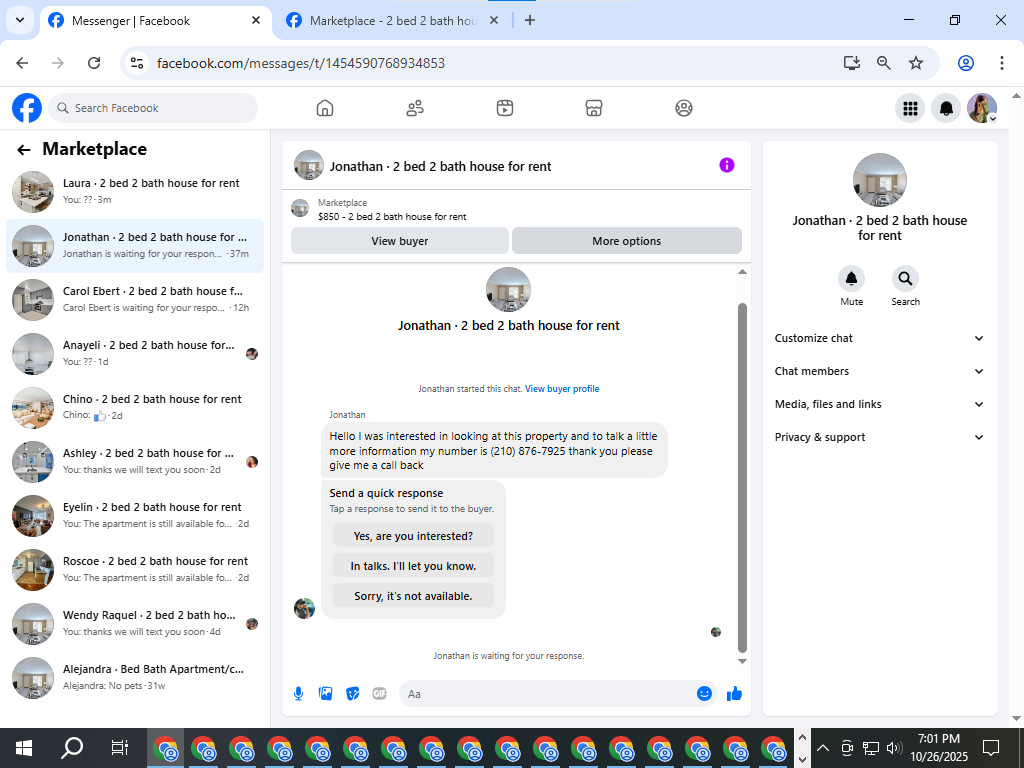Screen dimensions: 1024x768
Task: Click the chat scrollbar thumb
Action: 742,477
